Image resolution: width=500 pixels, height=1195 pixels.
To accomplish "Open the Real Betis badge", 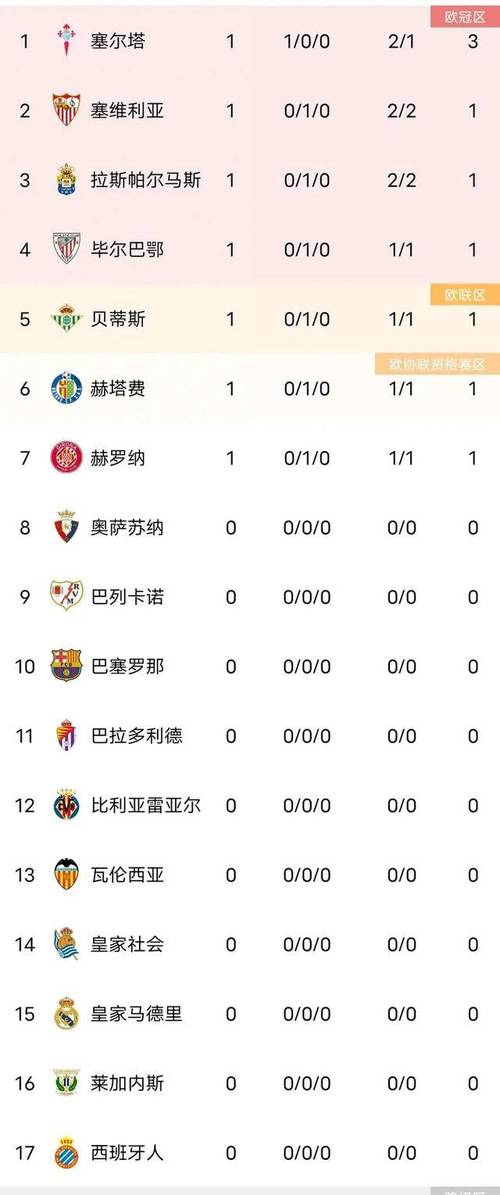I will 66,319.
